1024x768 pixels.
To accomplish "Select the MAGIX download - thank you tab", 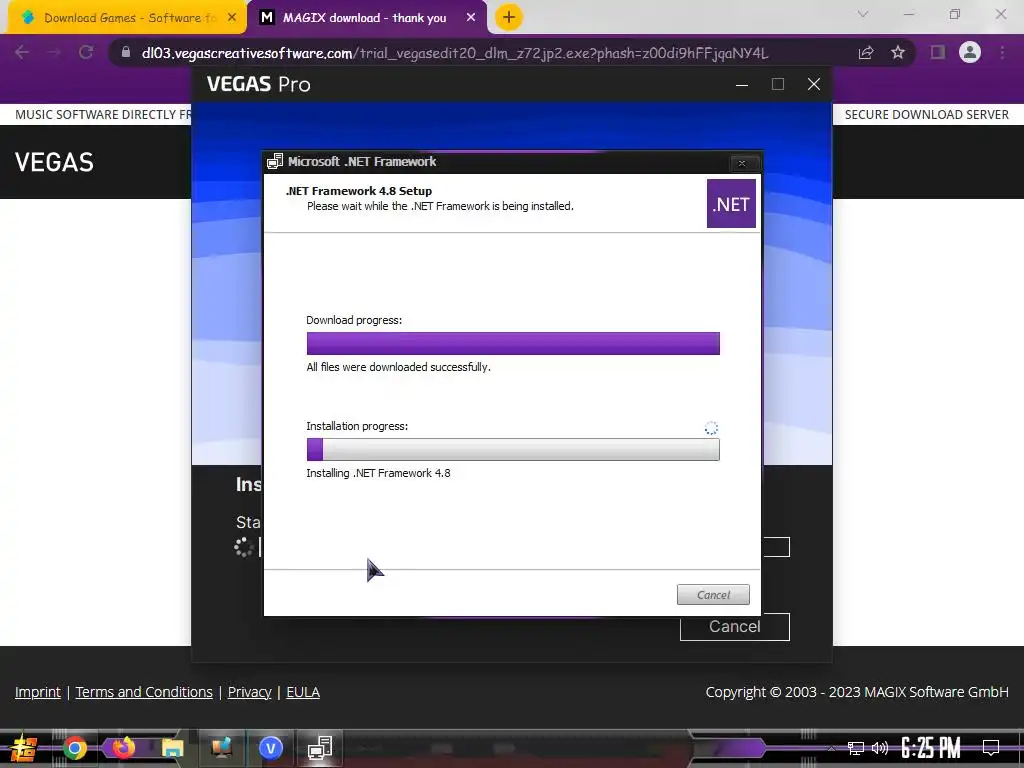I will pos(367,18).
